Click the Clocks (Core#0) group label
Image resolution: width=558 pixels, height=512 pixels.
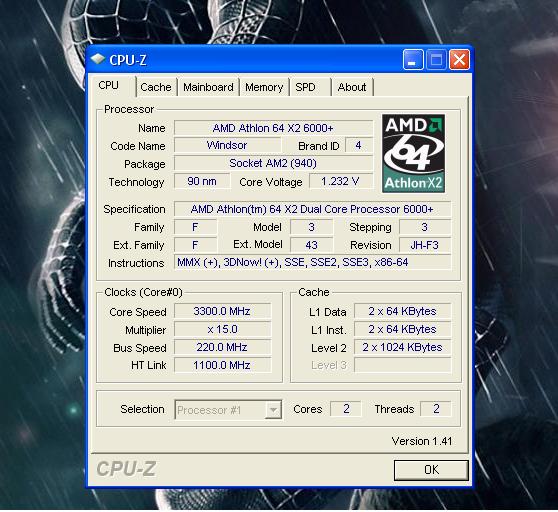point(143,292)
